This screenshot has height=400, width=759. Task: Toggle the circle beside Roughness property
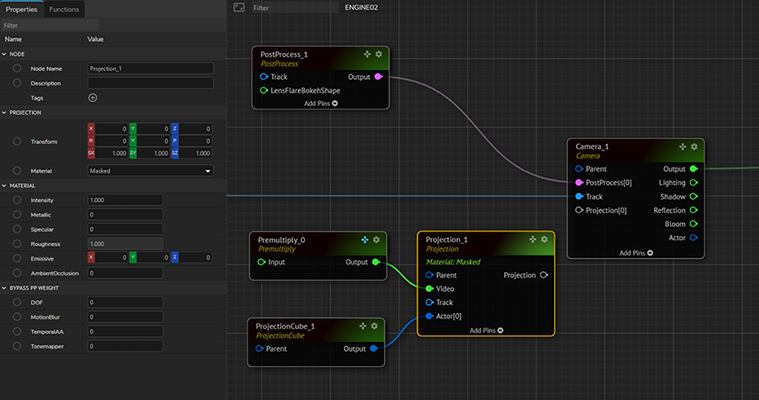pos(17,243)
